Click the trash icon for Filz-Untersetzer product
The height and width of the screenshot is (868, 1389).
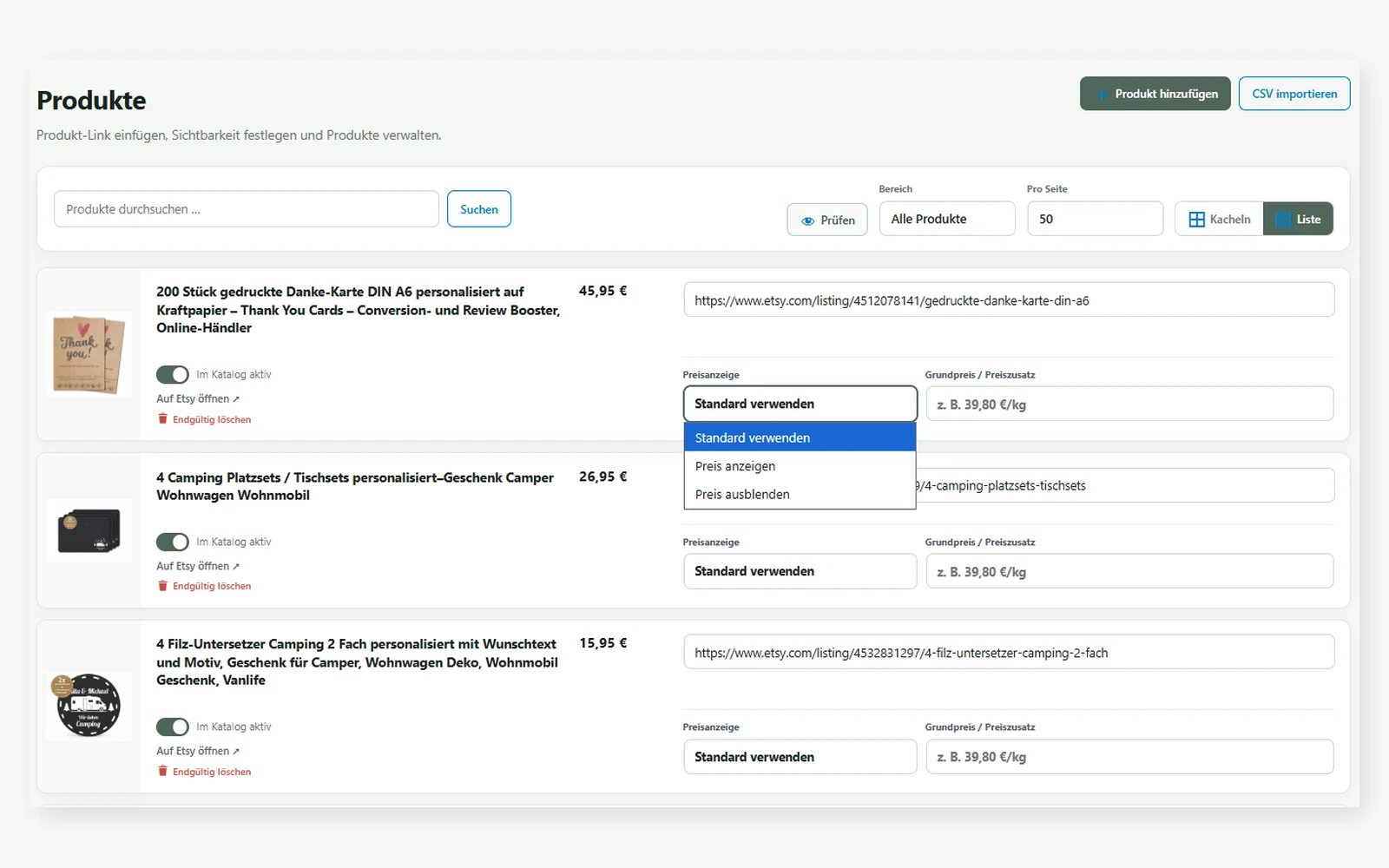click(x=162, y=772)
